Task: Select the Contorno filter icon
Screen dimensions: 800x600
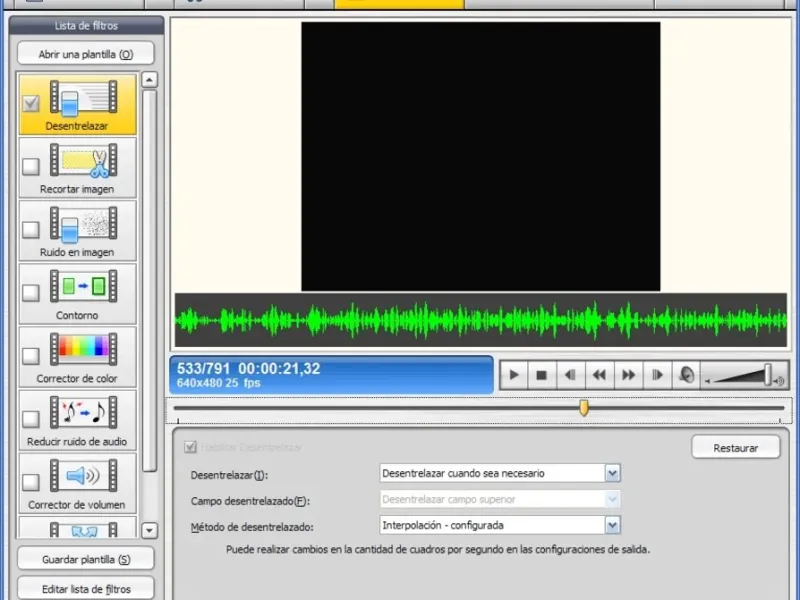Action: coord(84,286)
